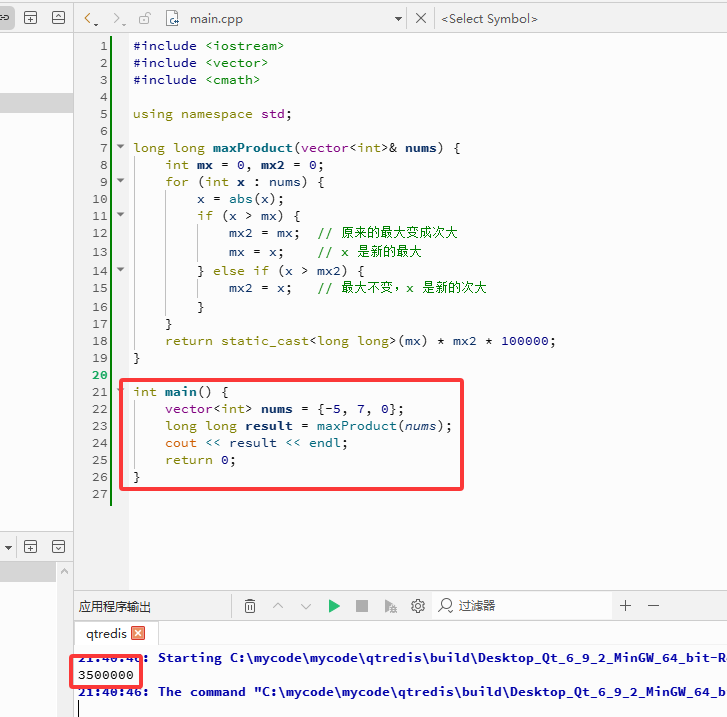The width and height of the screenshot is (727, 717).
Task: Select the qtredis output tab
Action: pyautogui.click(x=106, y=633)
